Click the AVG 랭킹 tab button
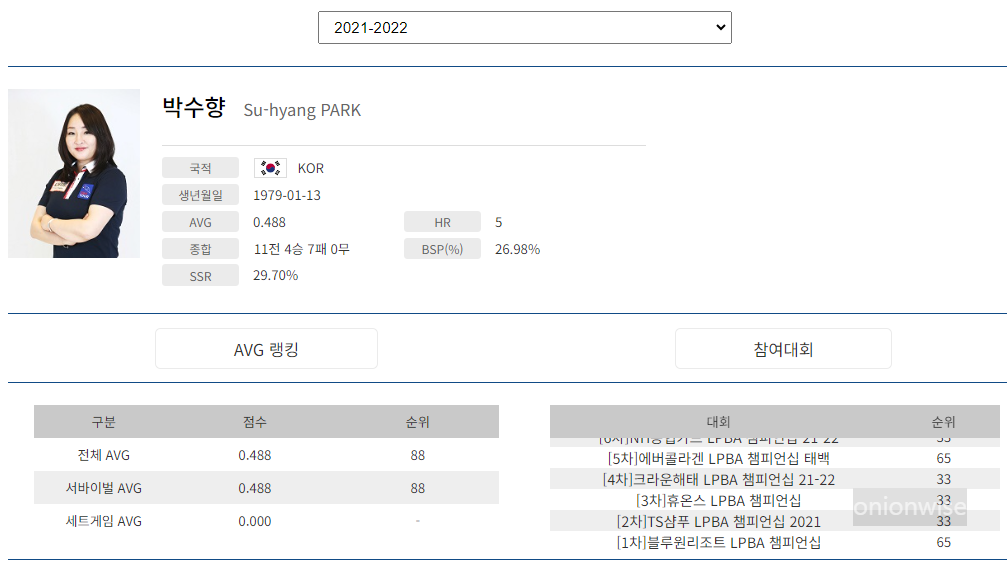Viewport: 1007px width, 566px height. point(266,349)
